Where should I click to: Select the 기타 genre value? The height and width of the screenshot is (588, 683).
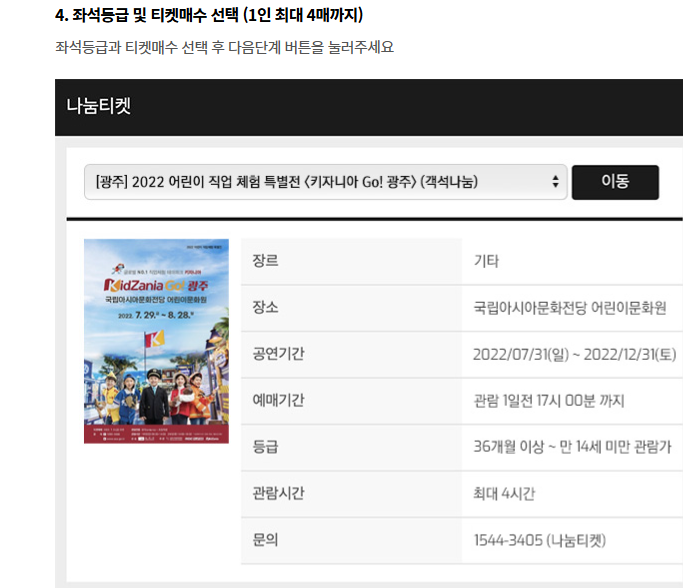486,261
